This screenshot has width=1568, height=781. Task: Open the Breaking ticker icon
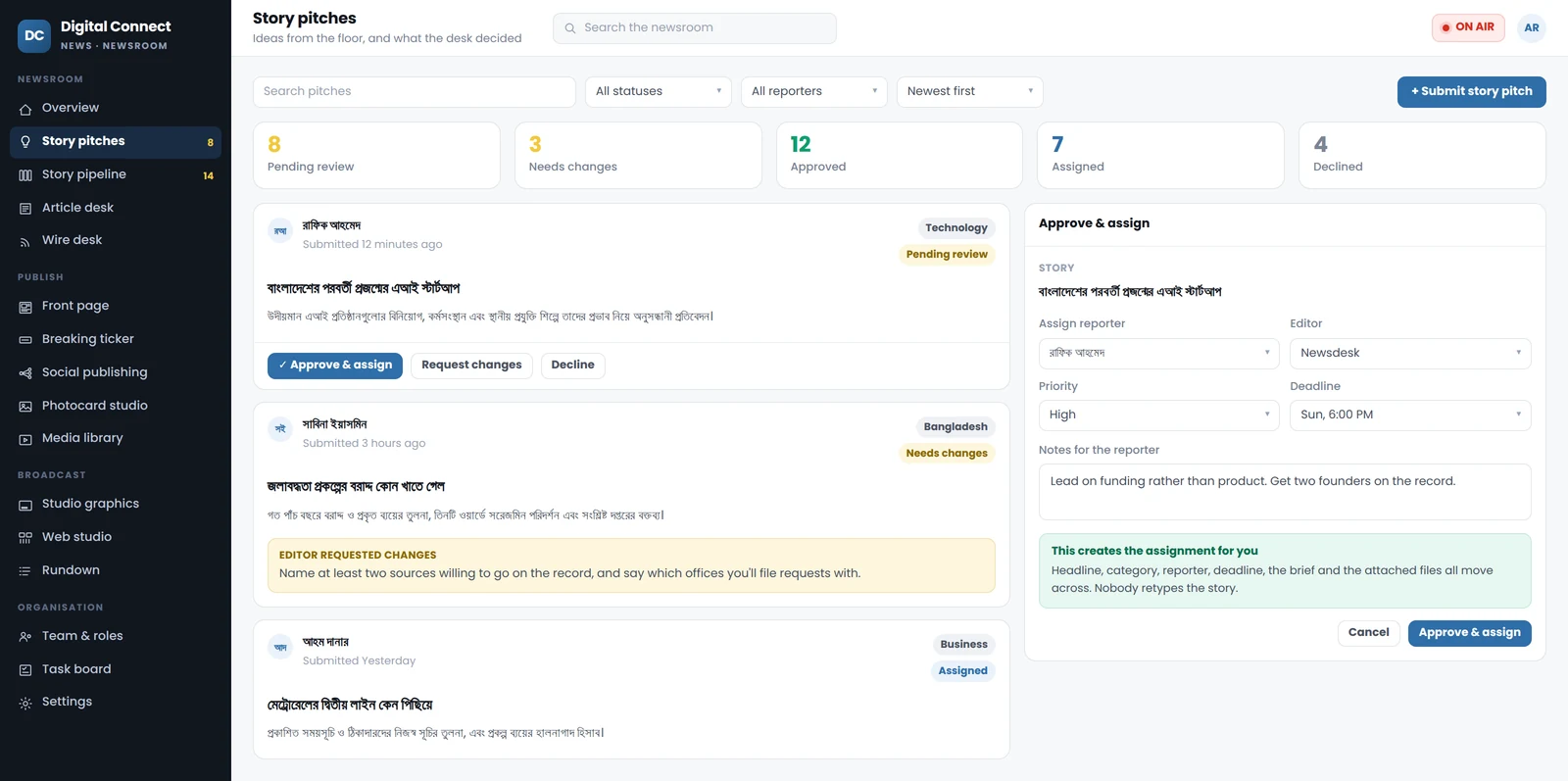click(x=25, y=340)
